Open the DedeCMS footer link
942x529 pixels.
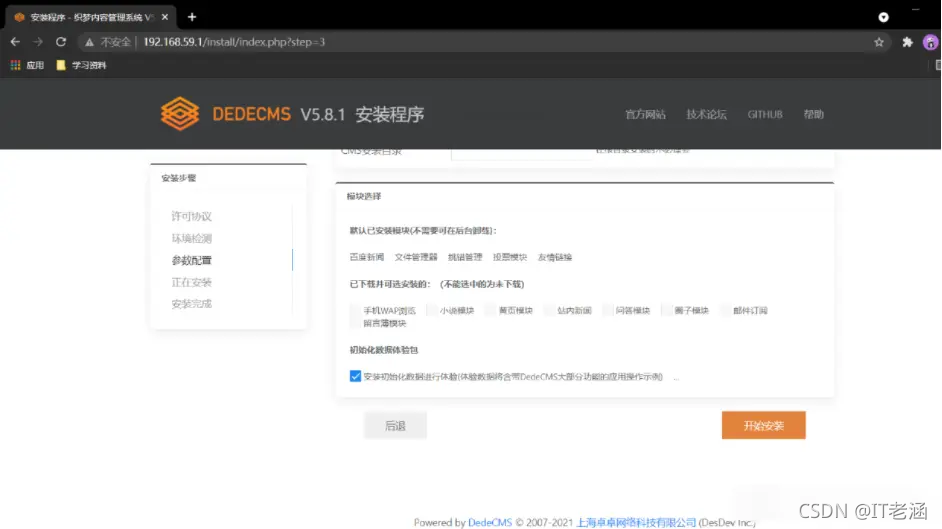[490, 522]
